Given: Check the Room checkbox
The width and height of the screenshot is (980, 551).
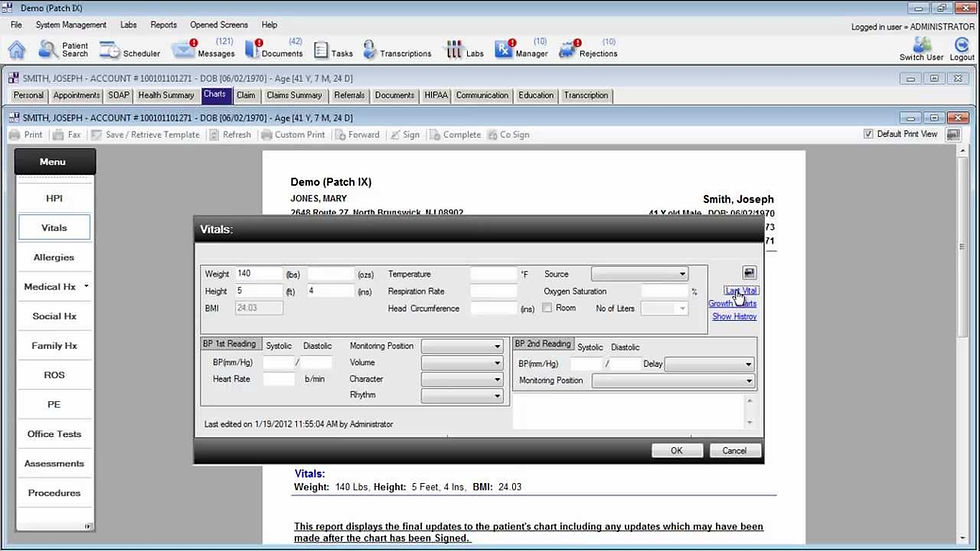Looking at the screenshot, I should point(547,308).
